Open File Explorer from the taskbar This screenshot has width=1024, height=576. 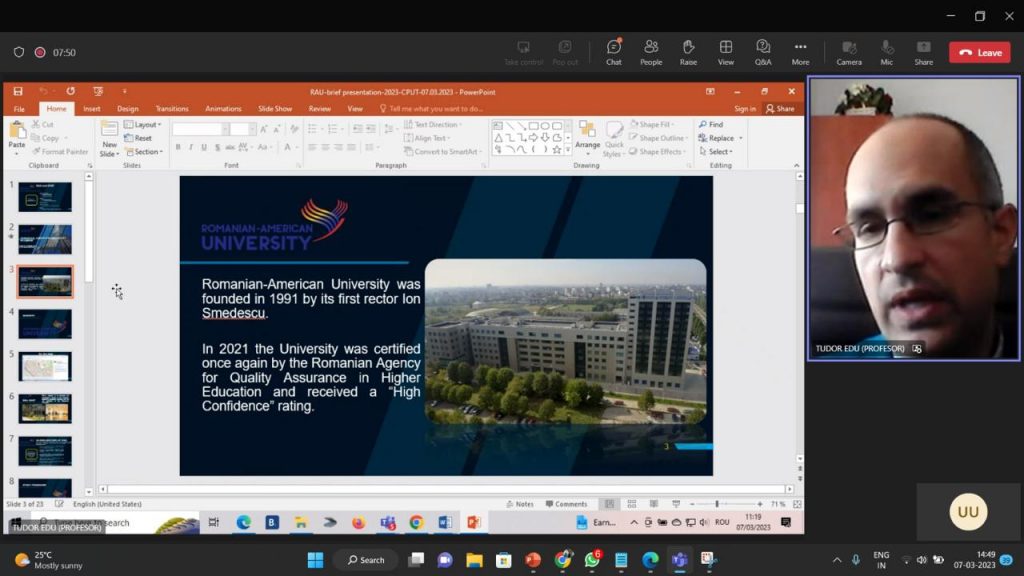tap(474, 560)
